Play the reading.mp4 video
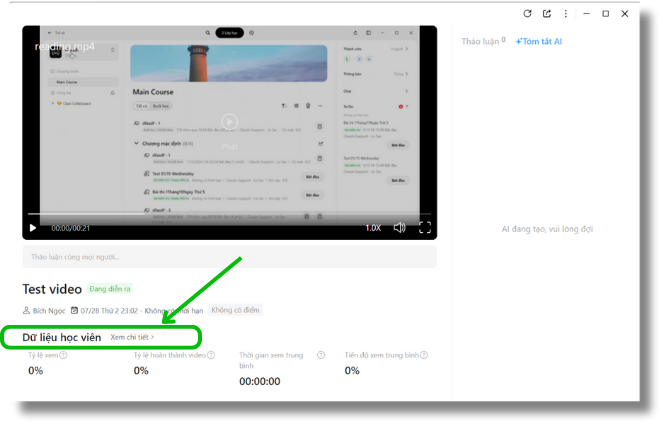This screenshot has height=426, width=672. 33,228
